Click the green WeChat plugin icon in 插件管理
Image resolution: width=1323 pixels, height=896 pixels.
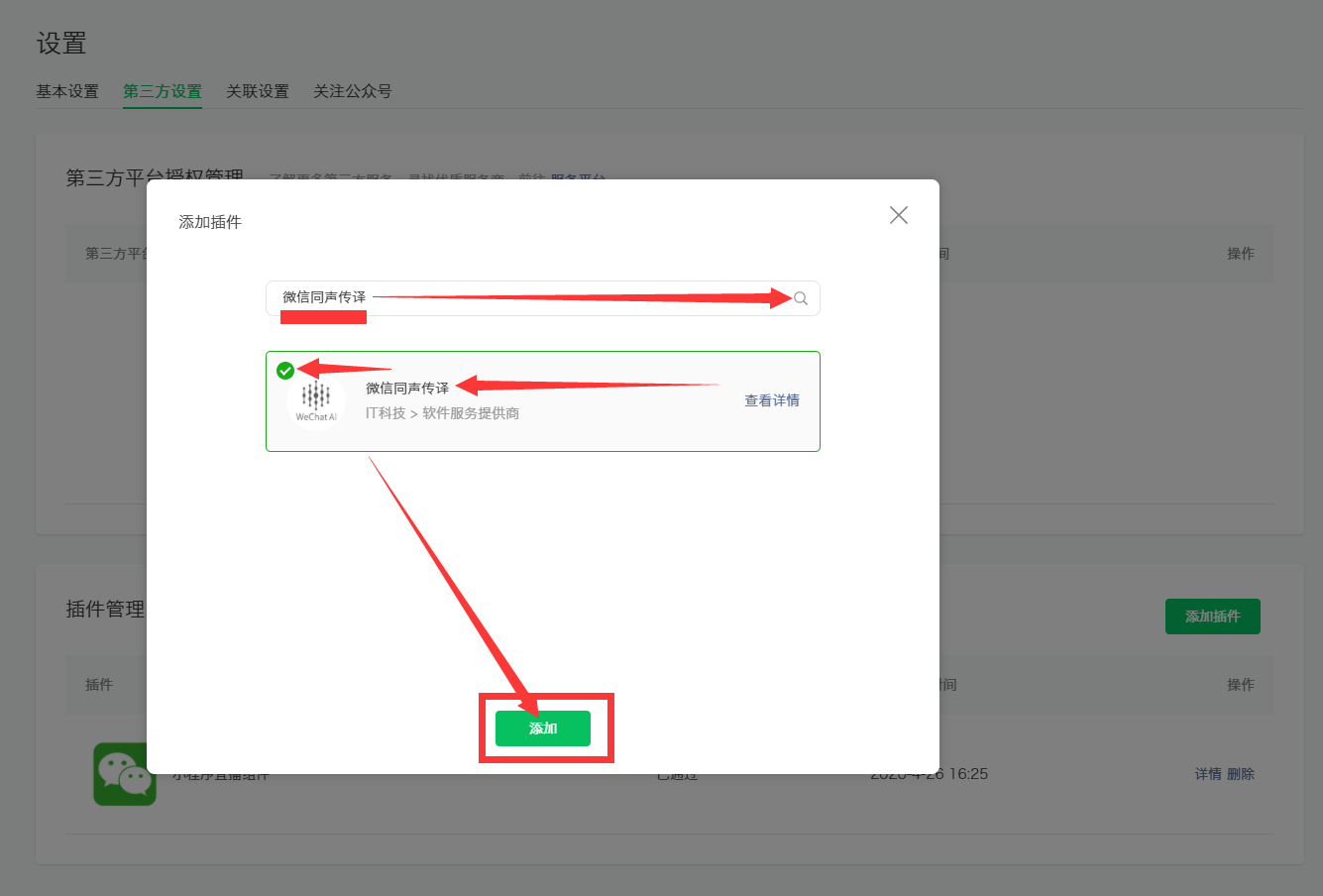pyautogui.click(x=125, y=774)
